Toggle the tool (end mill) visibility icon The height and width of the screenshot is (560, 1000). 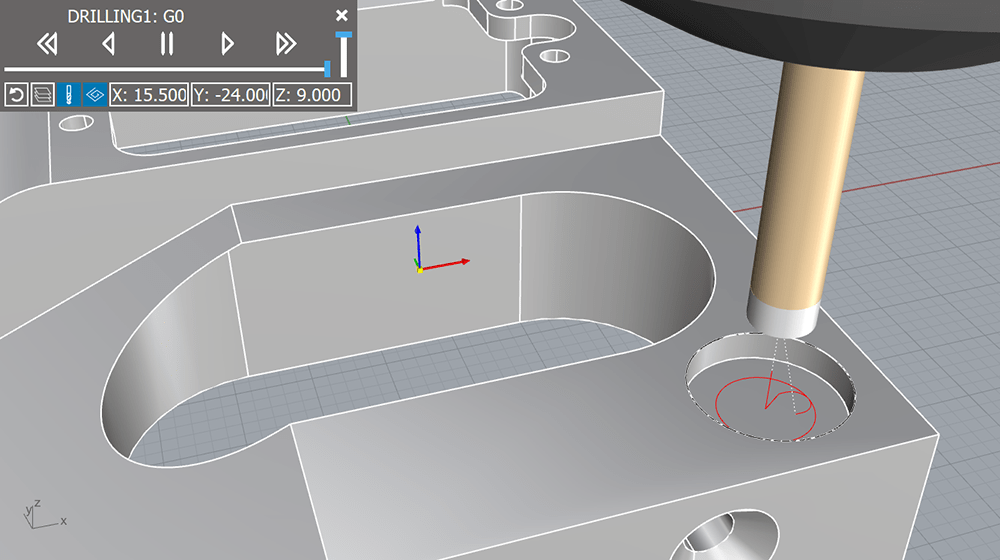[x=69, y=95]
